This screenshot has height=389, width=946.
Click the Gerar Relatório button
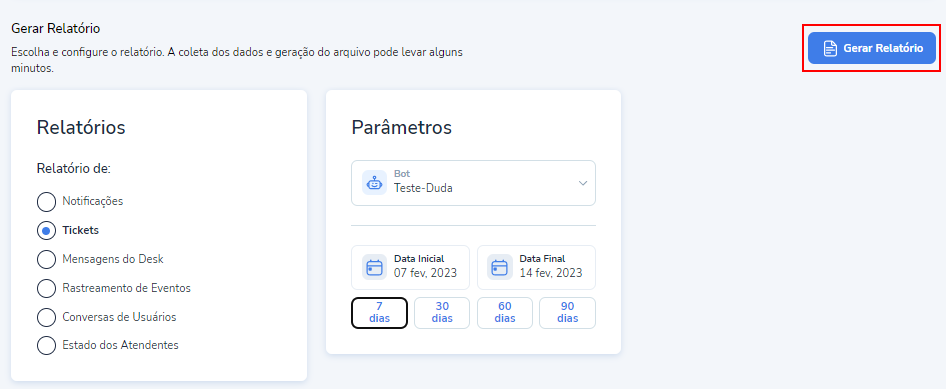click(872, 48)
